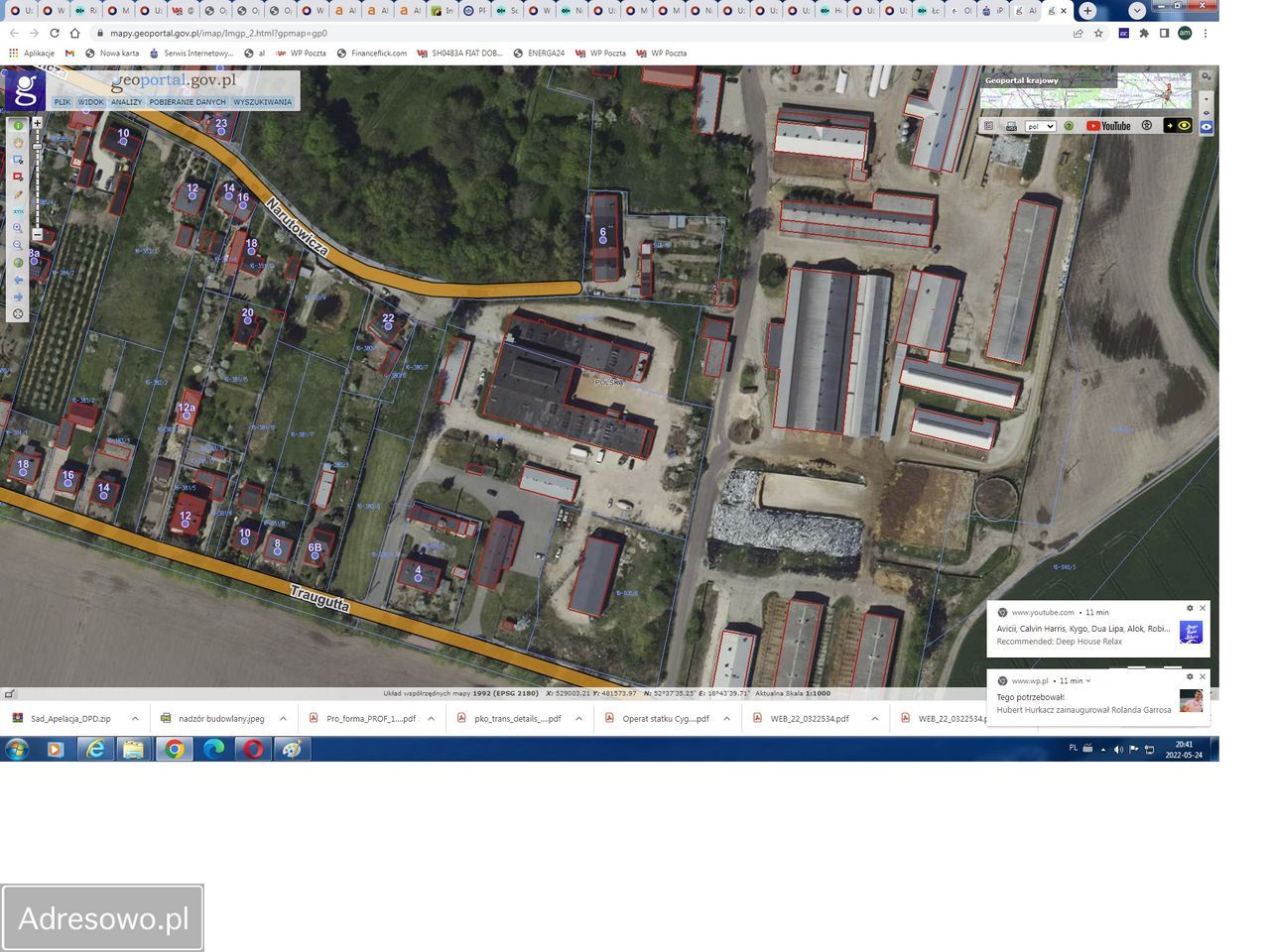Activate the hand pan tool
1270x952 pixels.
coord(18,143)
